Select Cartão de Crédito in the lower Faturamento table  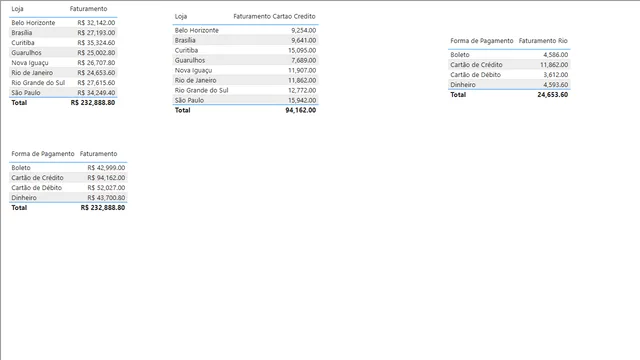(38, 178)
